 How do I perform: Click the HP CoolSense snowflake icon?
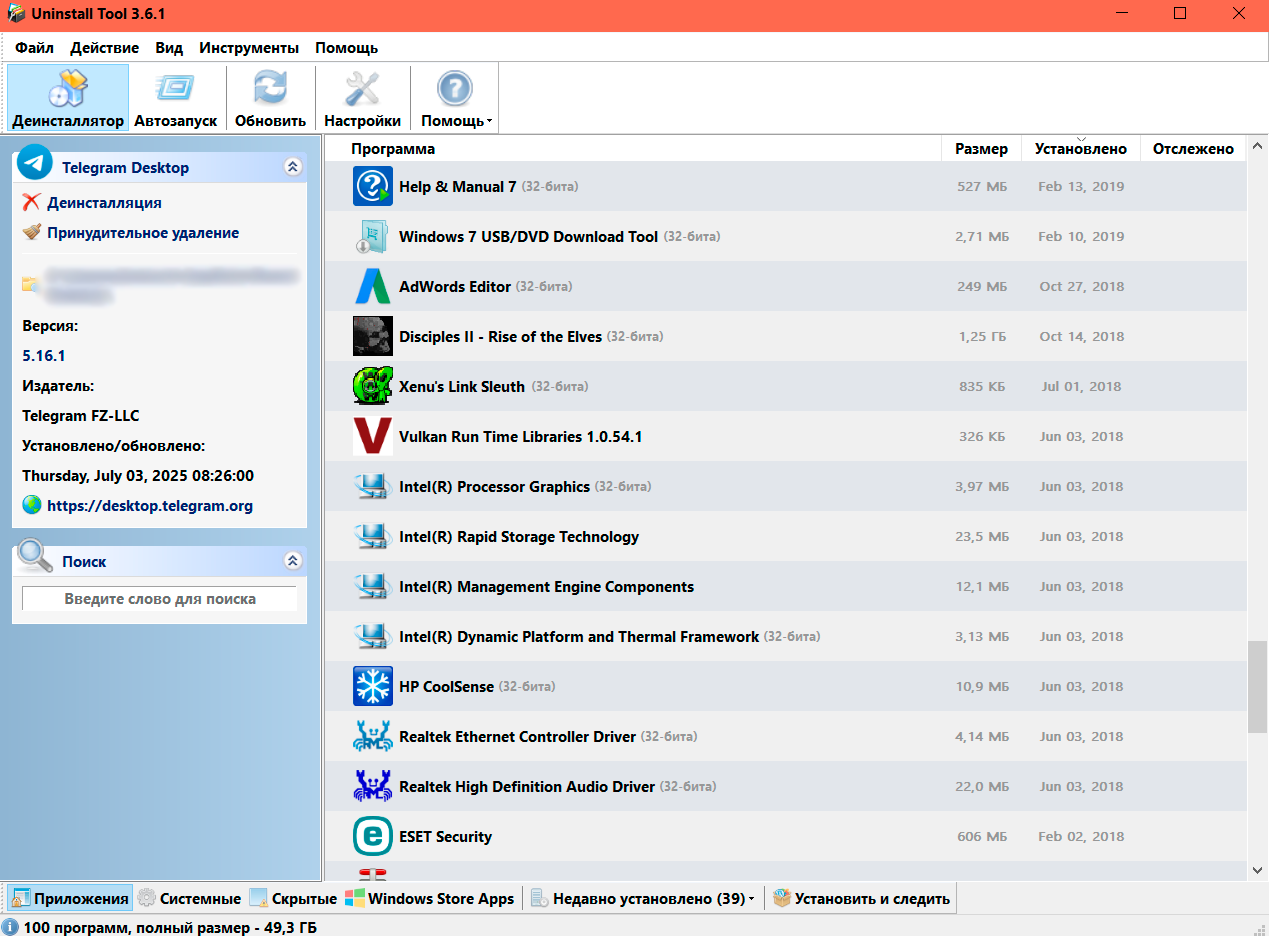point(372,686)
